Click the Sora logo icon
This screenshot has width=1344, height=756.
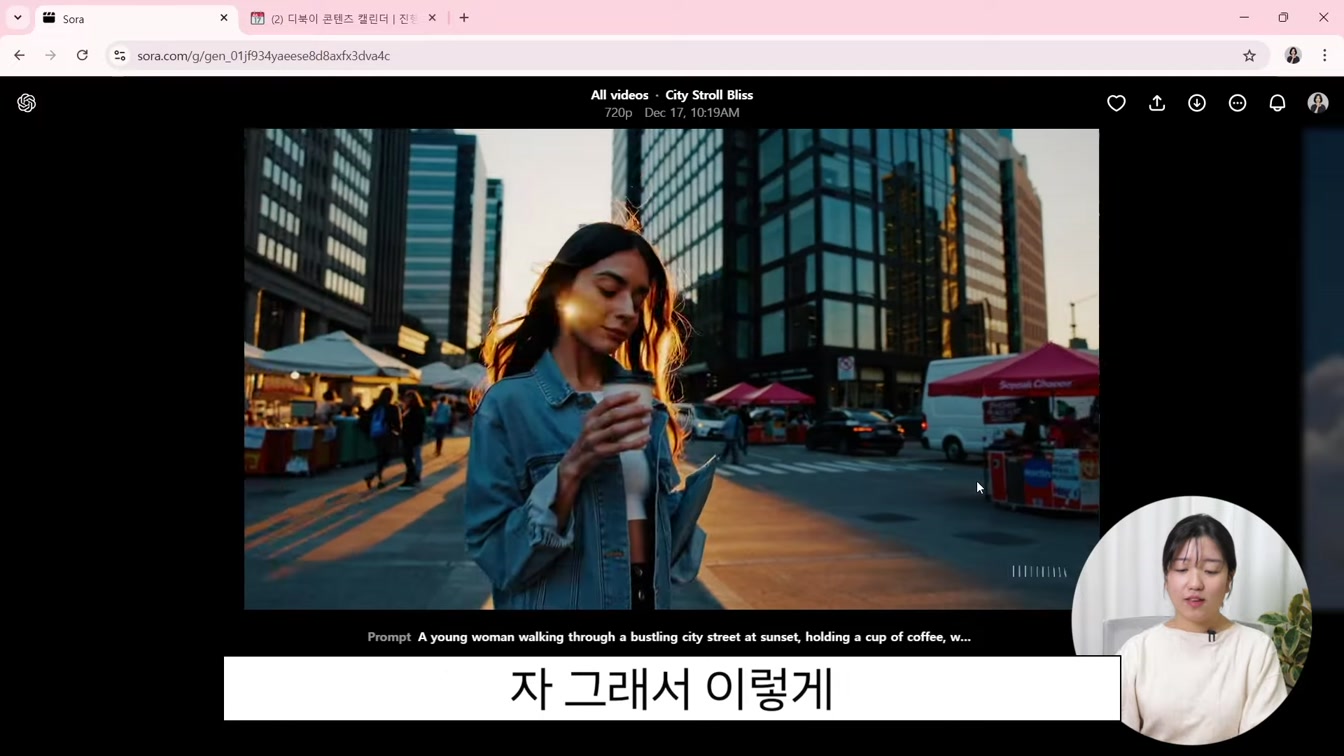click(x=27, y=103)
